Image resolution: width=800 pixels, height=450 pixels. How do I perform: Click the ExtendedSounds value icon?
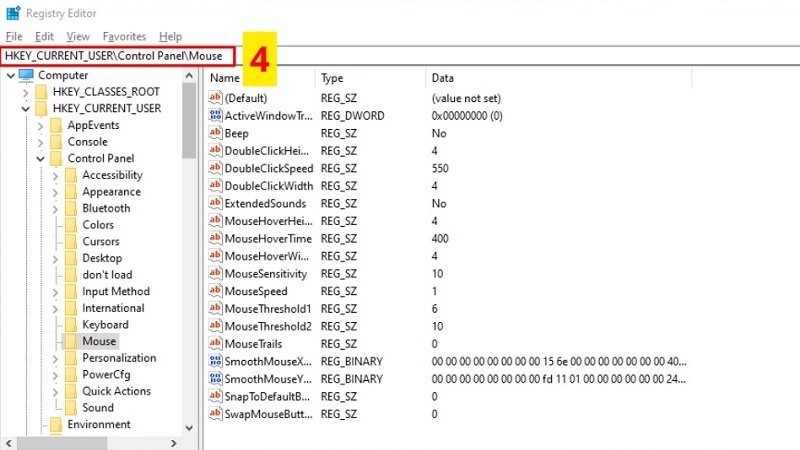tap(215, 203)
